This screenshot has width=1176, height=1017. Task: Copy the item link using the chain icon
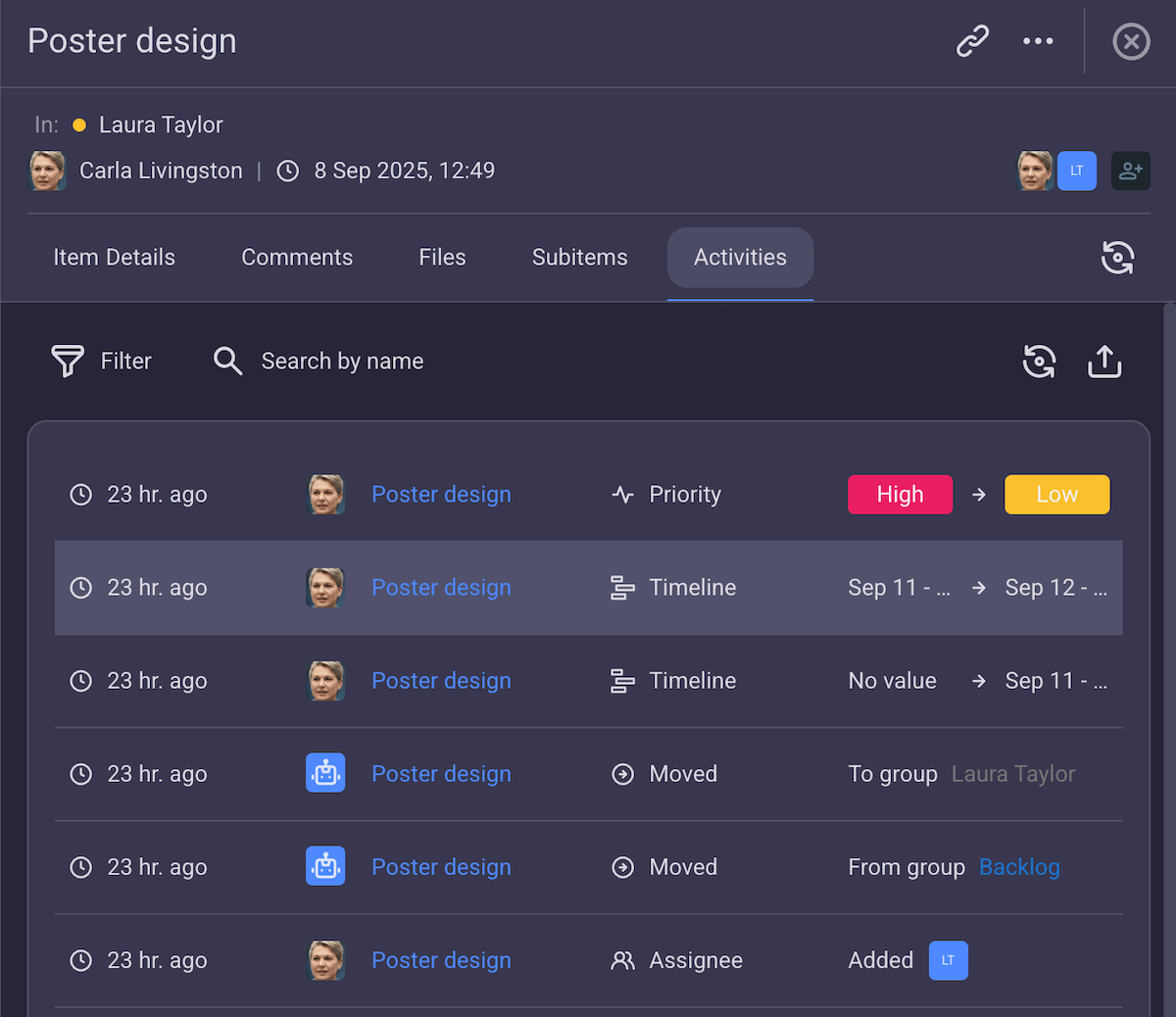coord(972,41)
